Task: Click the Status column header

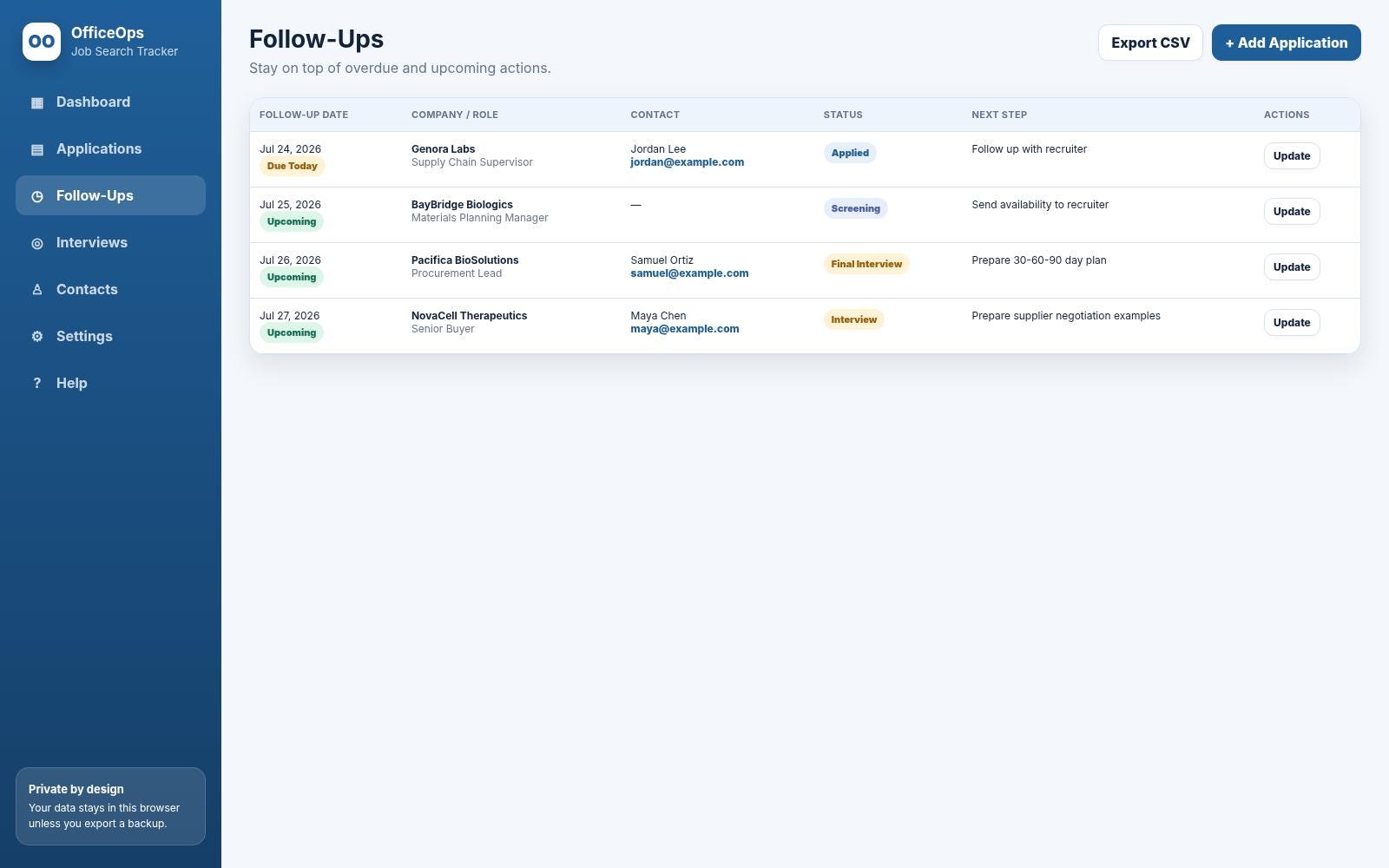Action: click(843, 115)
